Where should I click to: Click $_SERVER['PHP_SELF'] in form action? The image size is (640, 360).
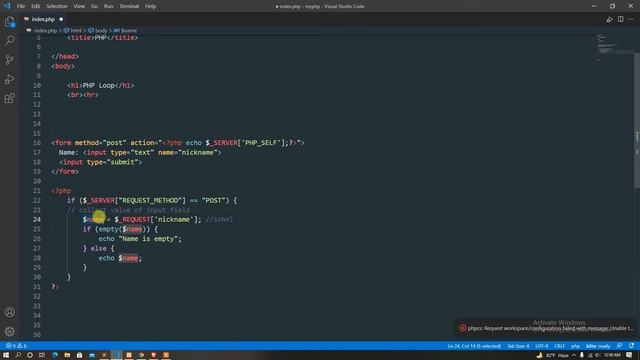(x=245, y=143)
